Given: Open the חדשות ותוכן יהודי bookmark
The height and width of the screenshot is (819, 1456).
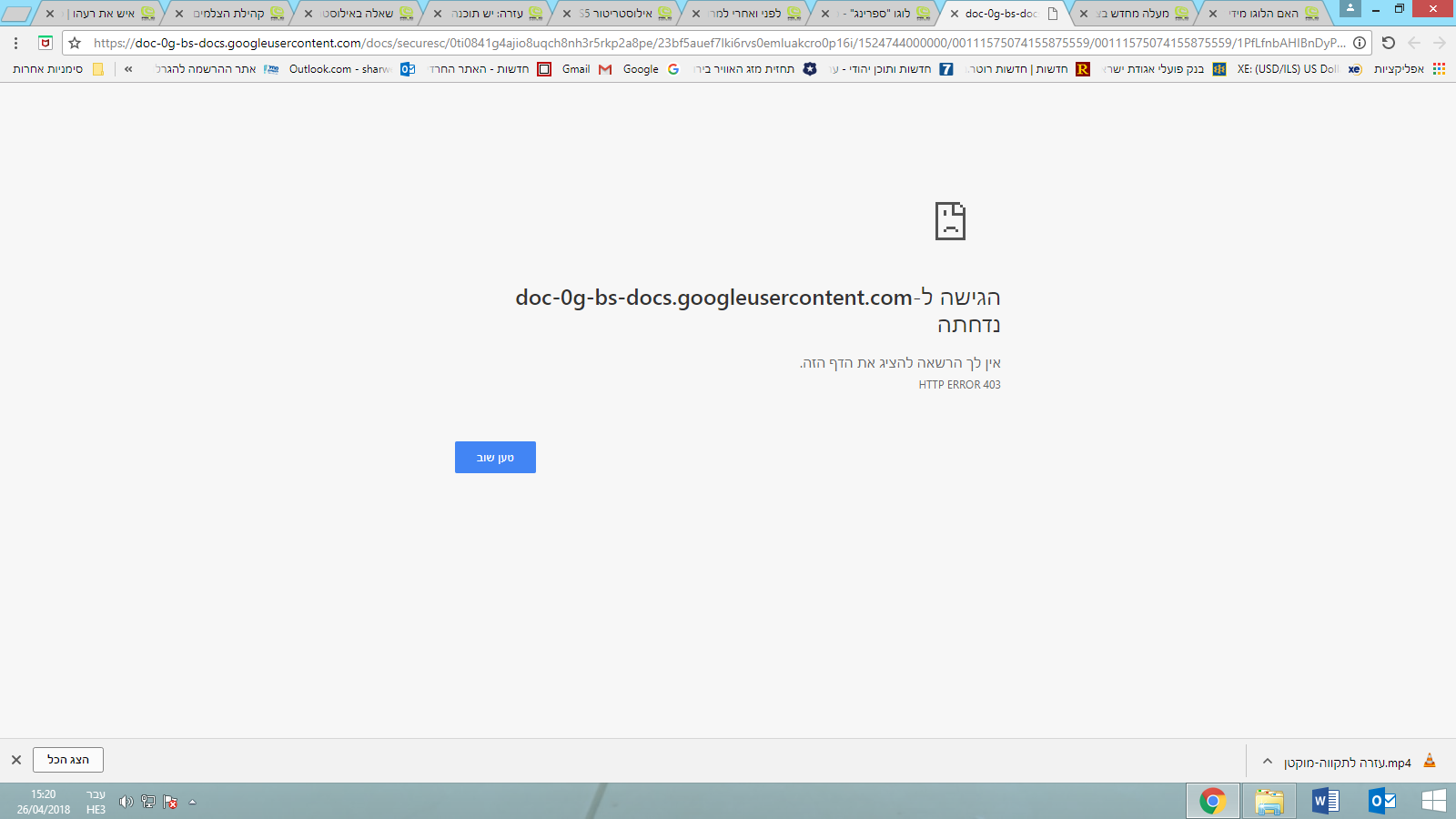Looking at the screenshot, I should [891, 69].
